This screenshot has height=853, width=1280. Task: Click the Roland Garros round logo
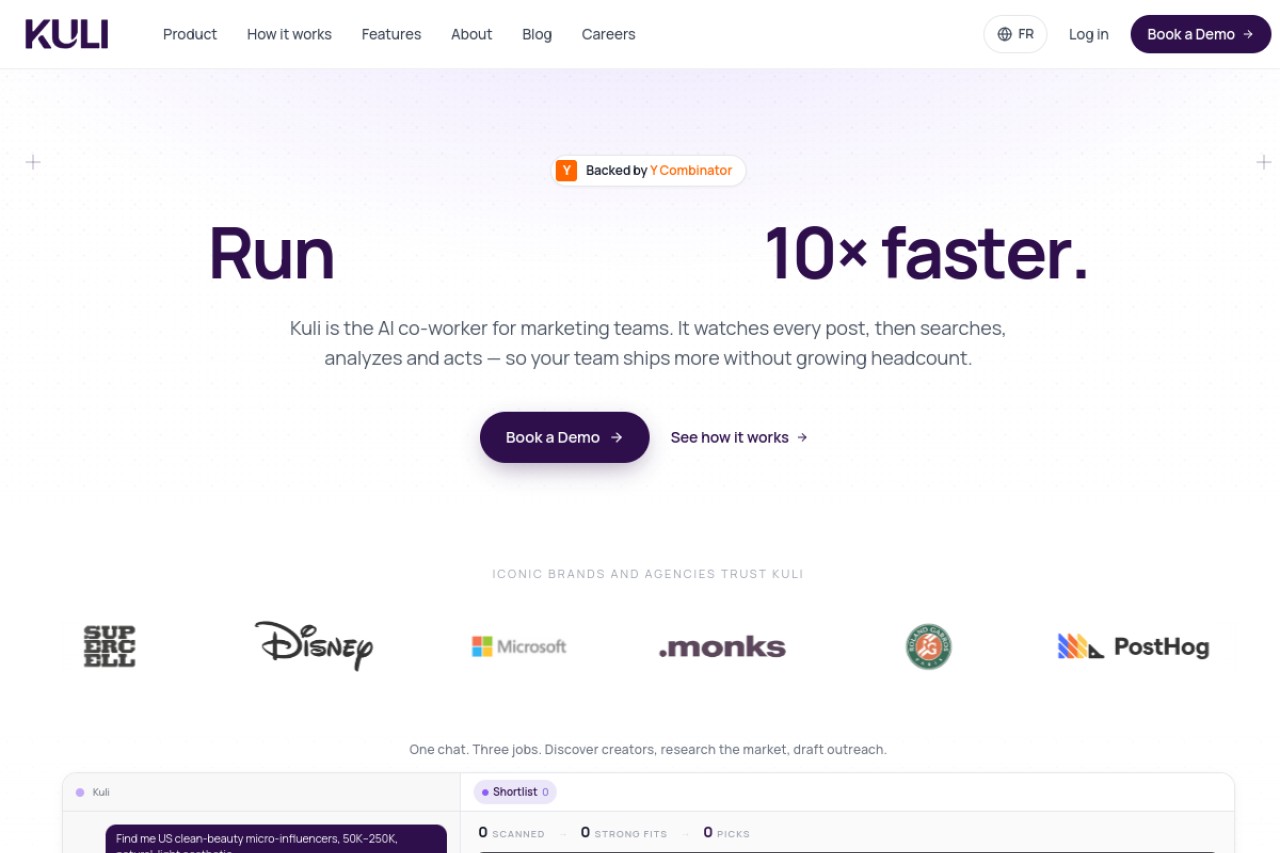(928, 647)
